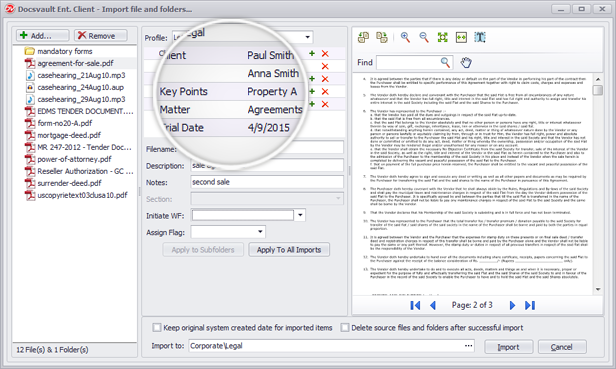Remove the Paul Smith client value with the red X
This screenshot has height=369, width=616.
(x=325, y=54)
